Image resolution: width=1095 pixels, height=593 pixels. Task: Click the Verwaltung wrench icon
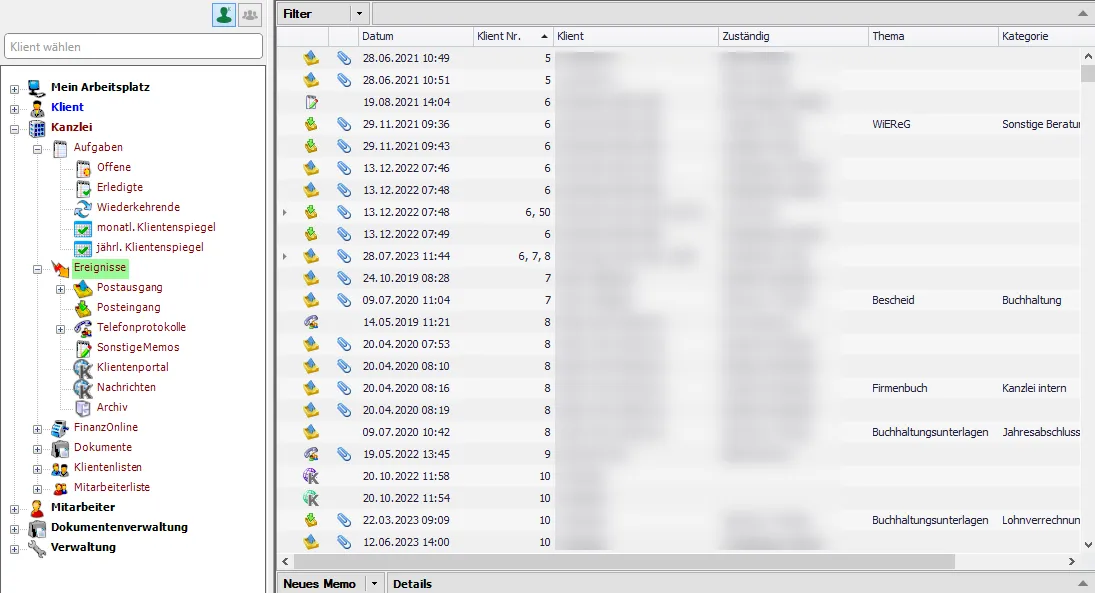coord(37,548)
